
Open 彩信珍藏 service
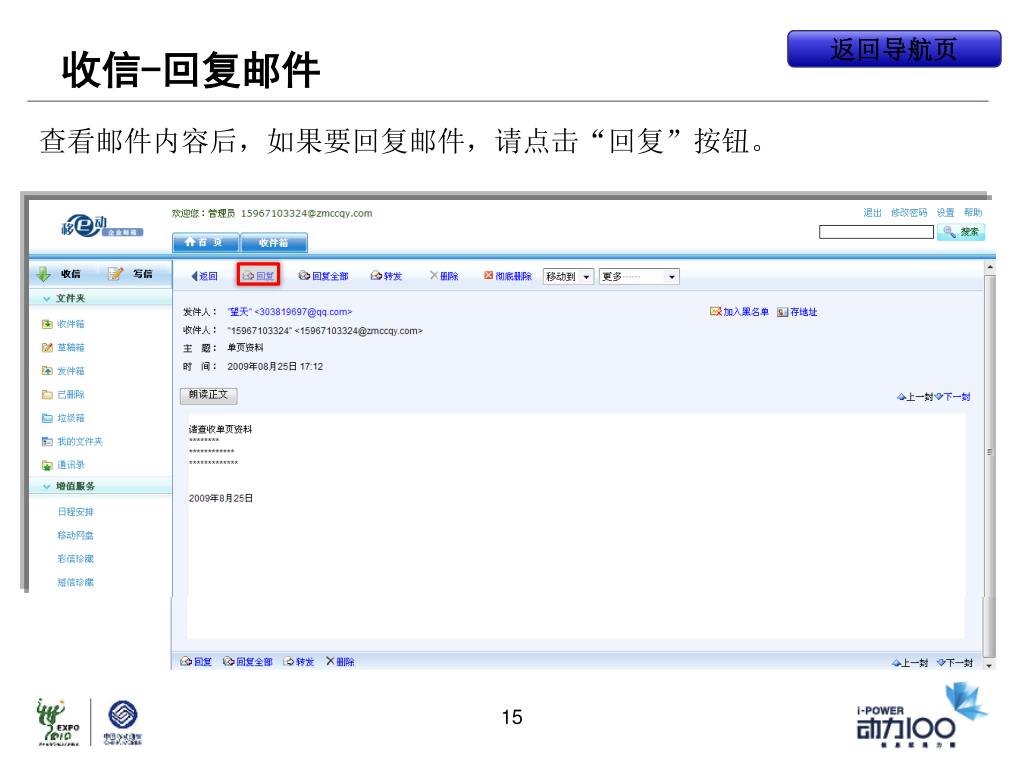[x=76, y=559]
